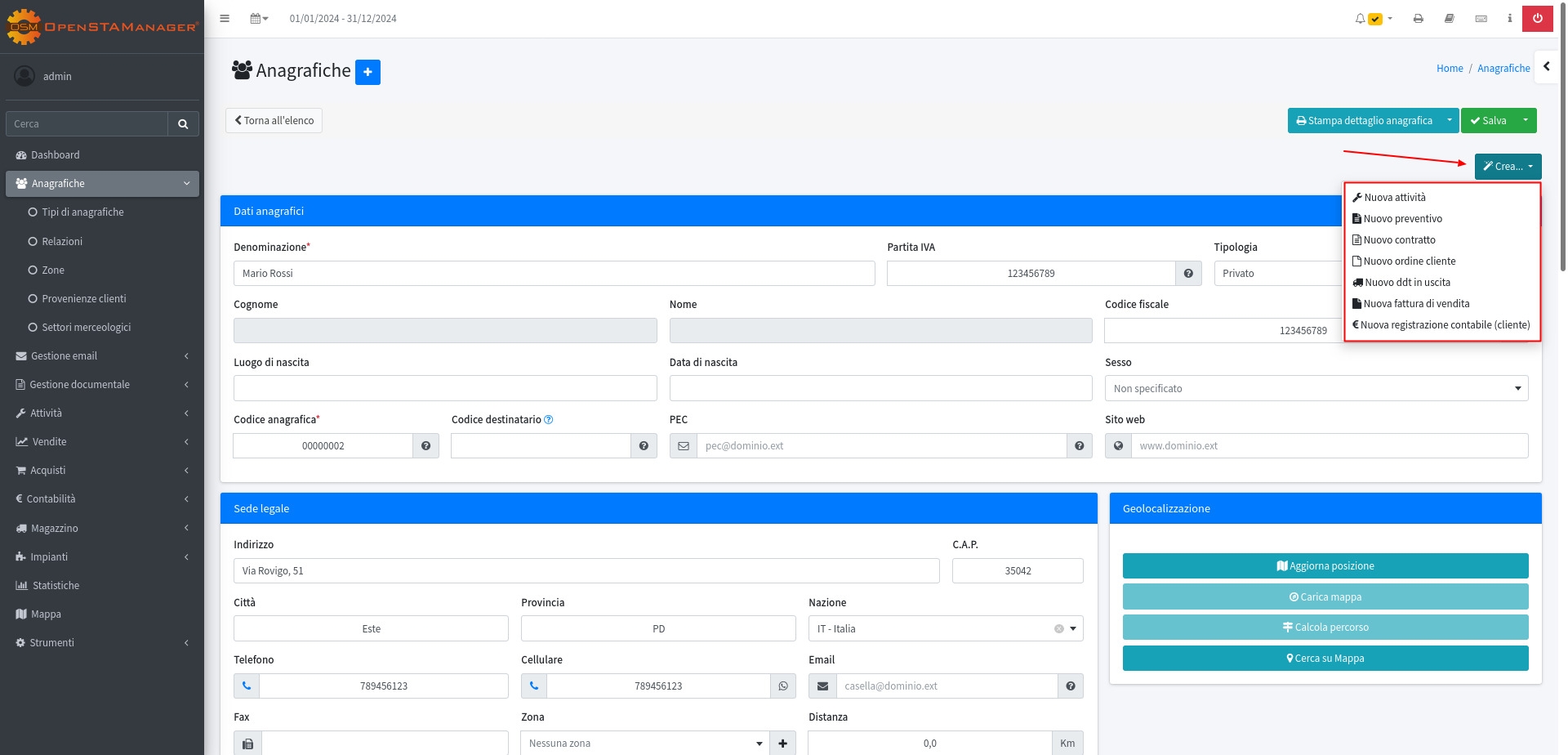Open Tipi di anagrafiche in sidebar

82,212
